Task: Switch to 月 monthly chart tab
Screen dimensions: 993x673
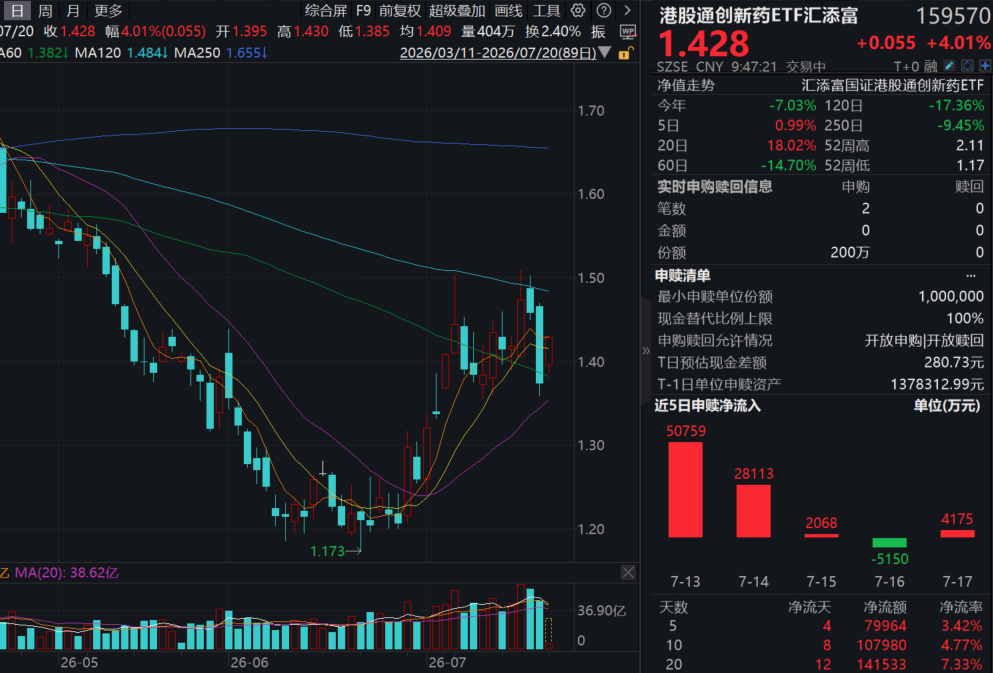Action: [x=73, y=11]
